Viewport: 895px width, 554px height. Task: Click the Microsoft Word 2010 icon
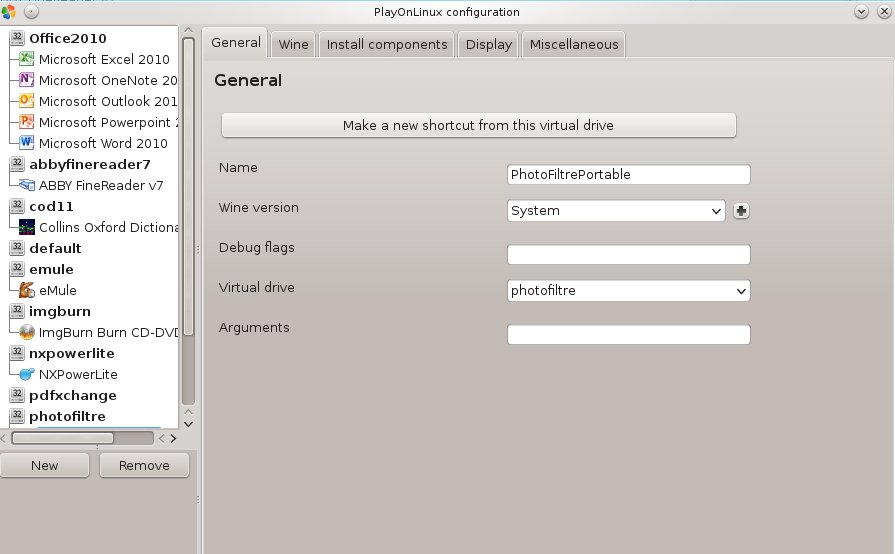pos(27,143)
